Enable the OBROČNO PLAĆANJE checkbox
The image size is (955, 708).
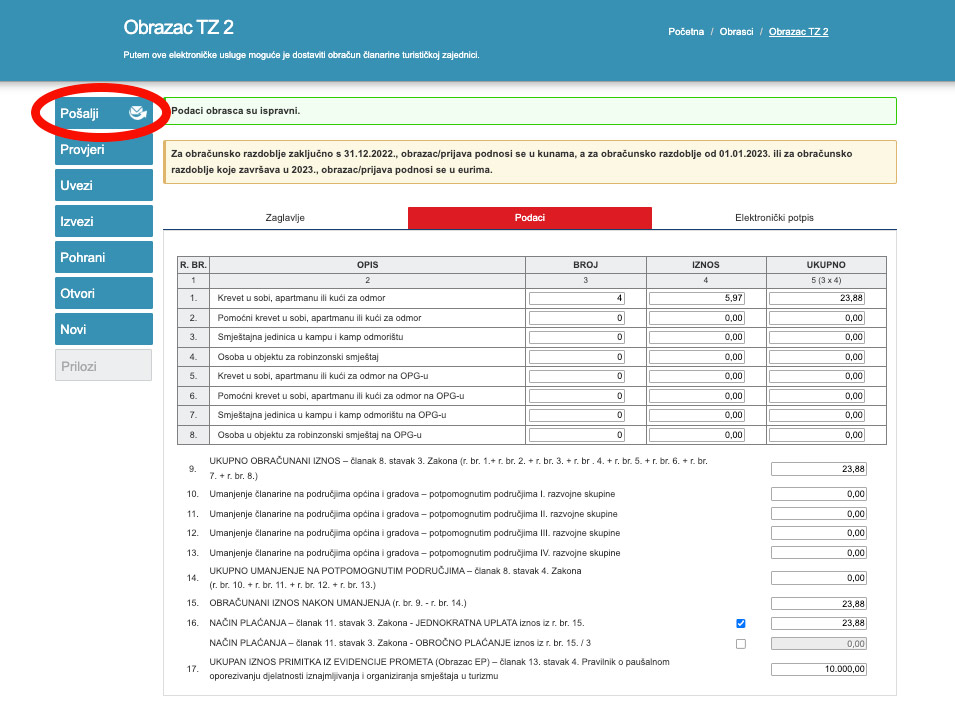(x=740, y=643)
